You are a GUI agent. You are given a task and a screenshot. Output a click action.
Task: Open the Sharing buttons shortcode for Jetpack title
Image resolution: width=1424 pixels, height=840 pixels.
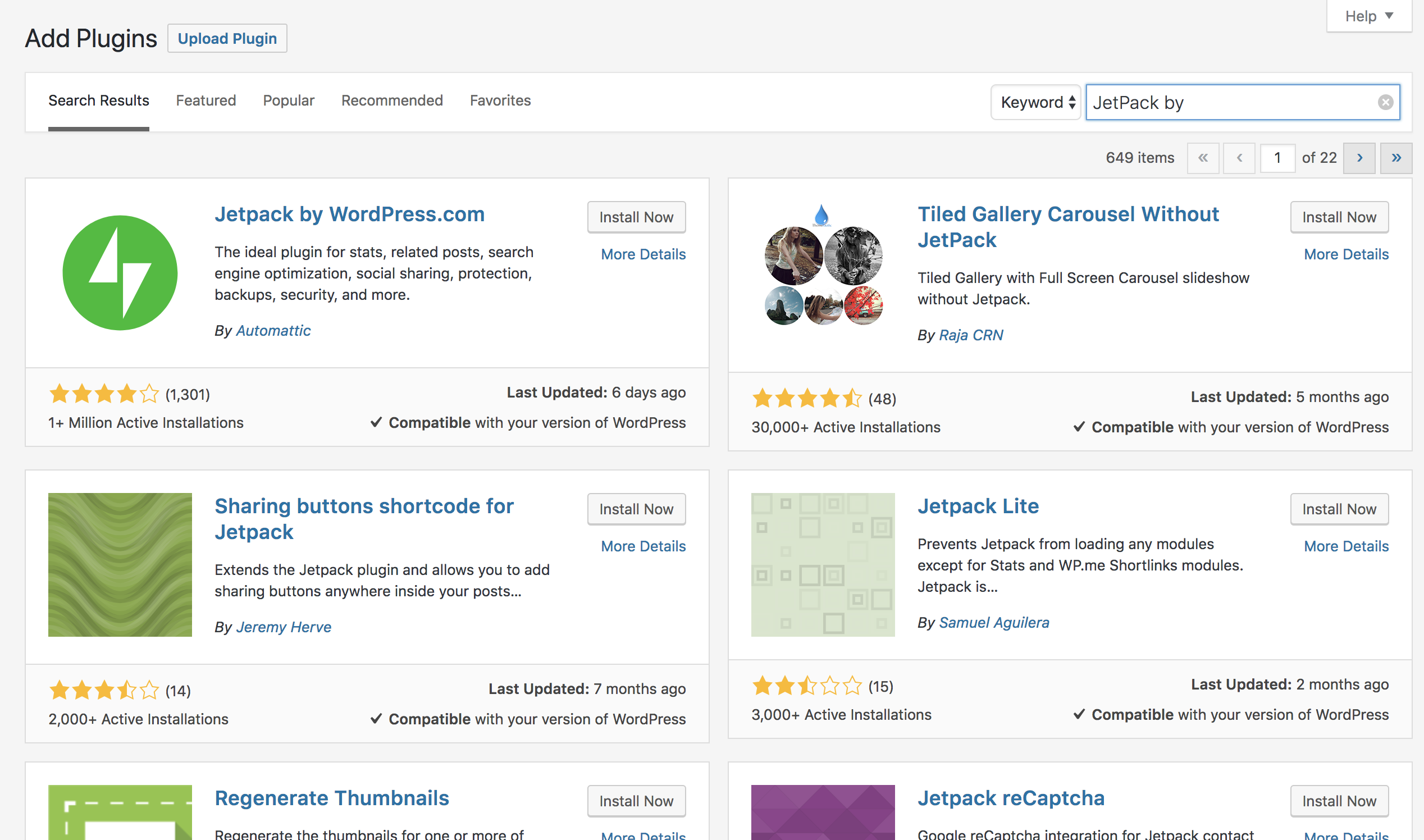coord(364,519)
